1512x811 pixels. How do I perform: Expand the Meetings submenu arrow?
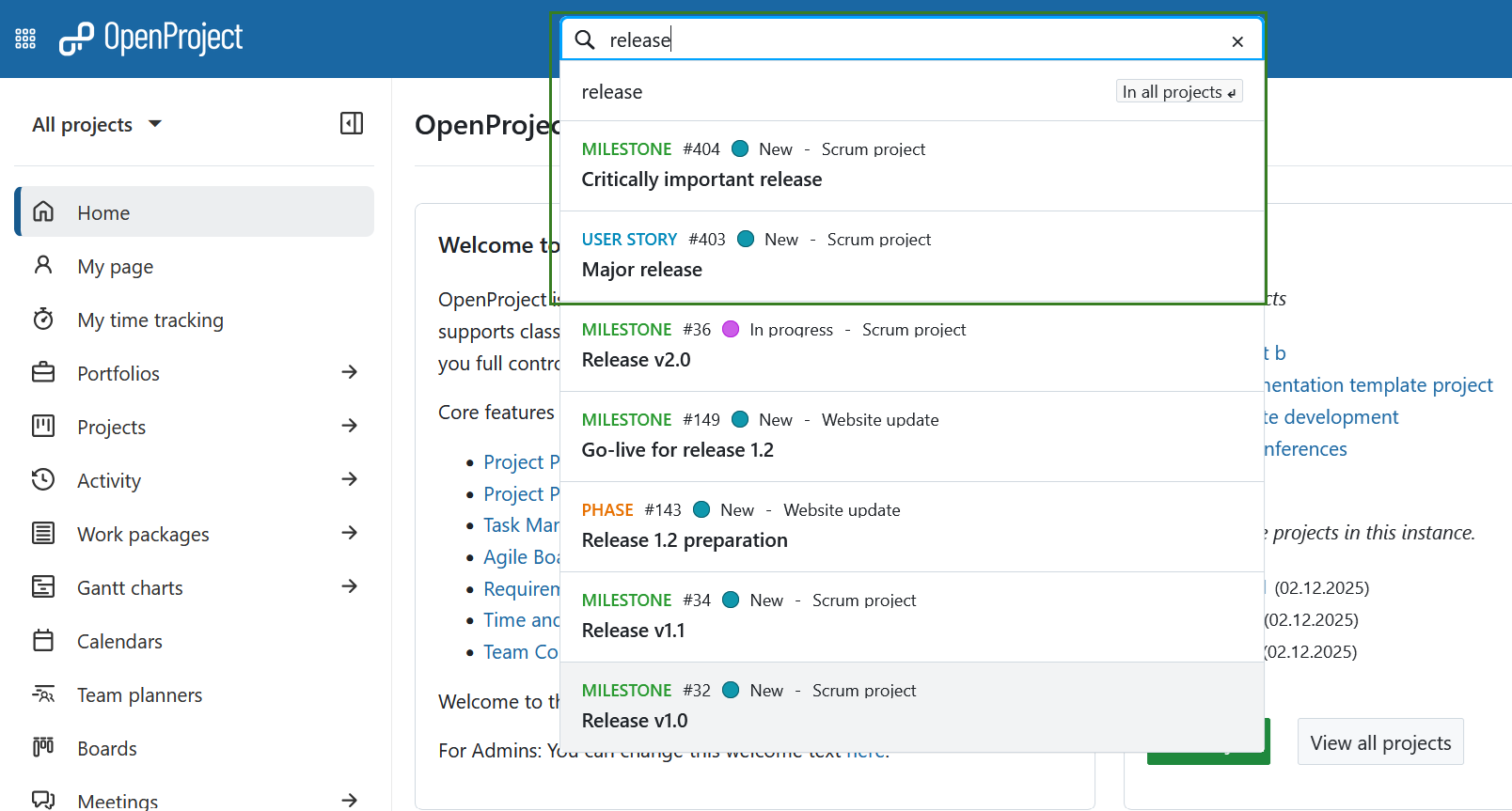click(350, 800)
